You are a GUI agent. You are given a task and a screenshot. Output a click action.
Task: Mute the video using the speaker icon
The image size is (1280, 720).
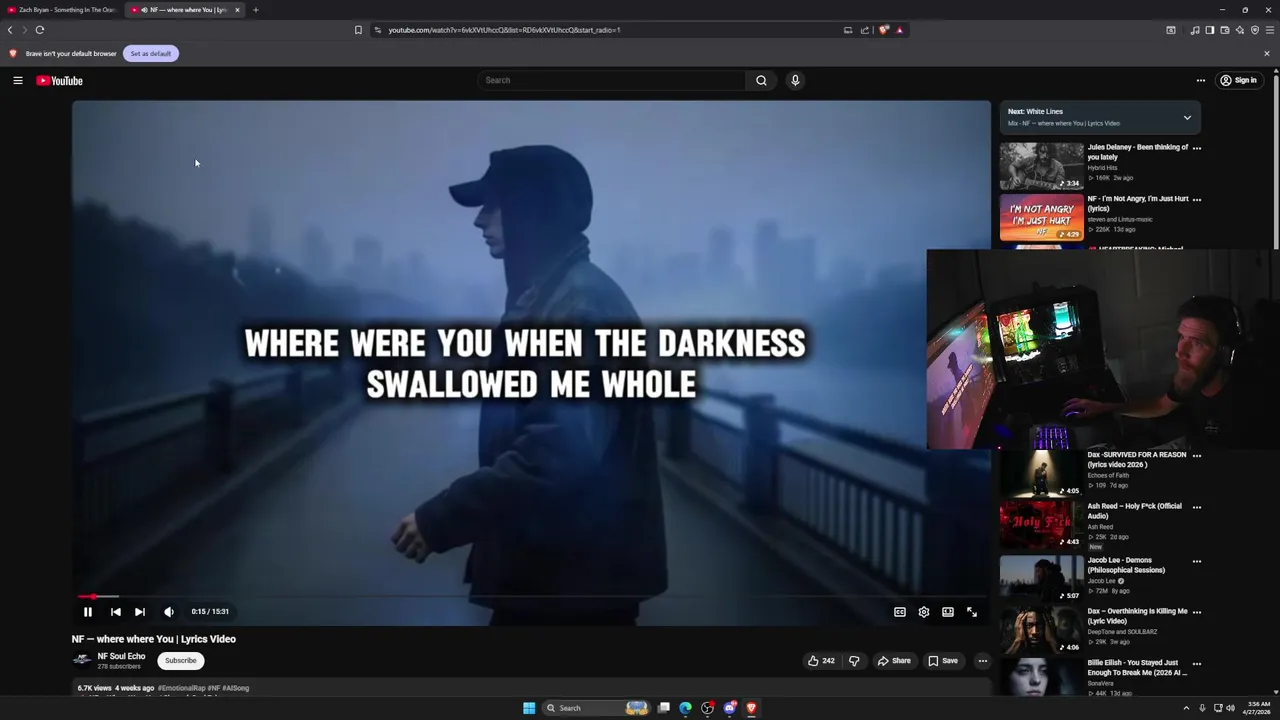click(169, 612)
